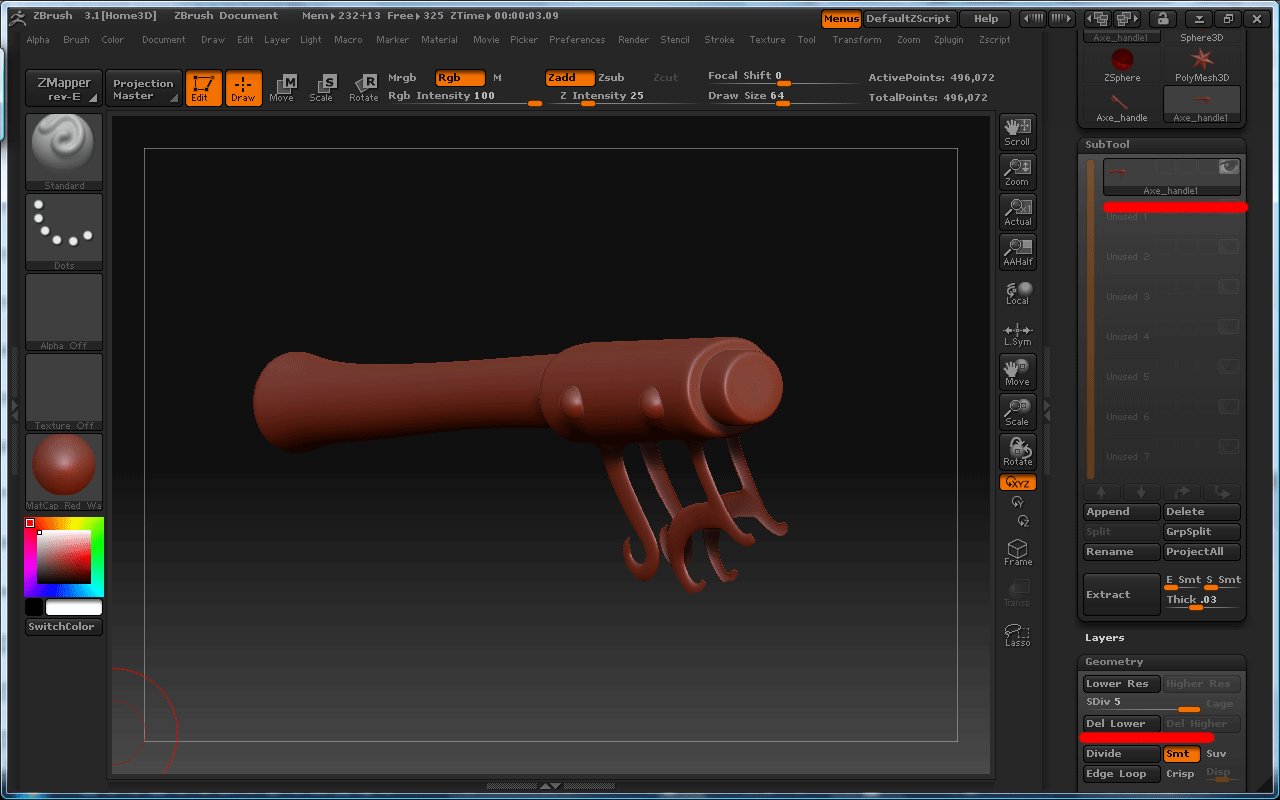
Task: Open the Transform menu
Action: pyautogui.click(x=856, y=40)
